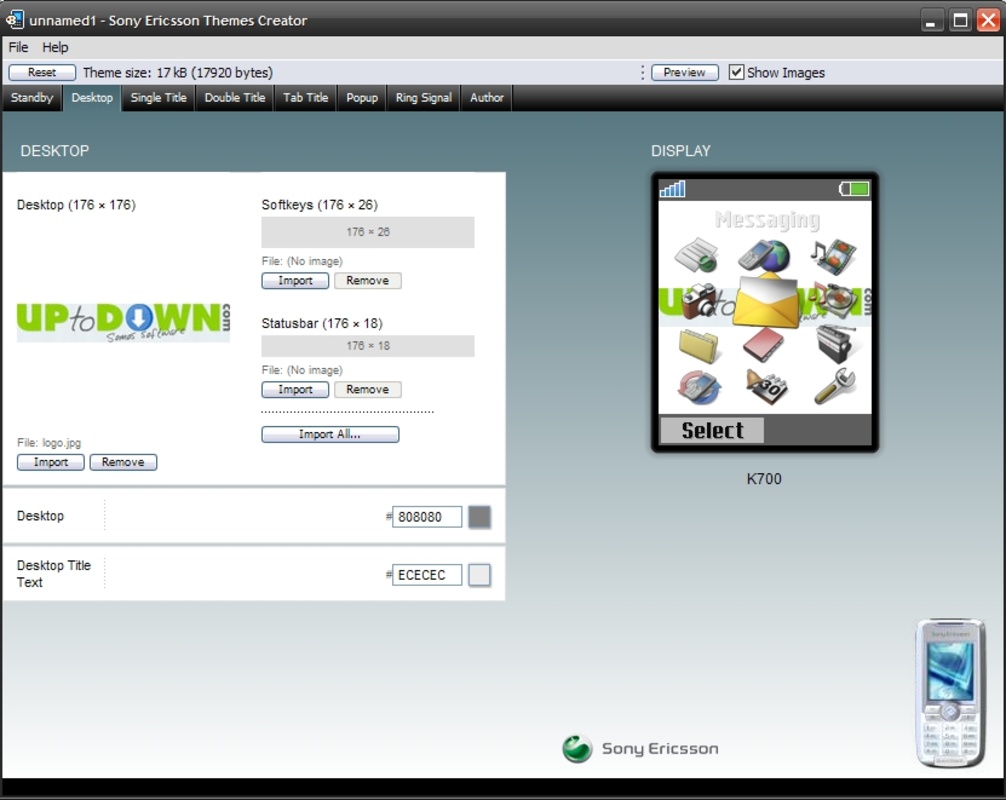This screenshot has width=1006, height=800.
Task: Click the calls icon with circular arrow
Action: click(x=699, y=387)
